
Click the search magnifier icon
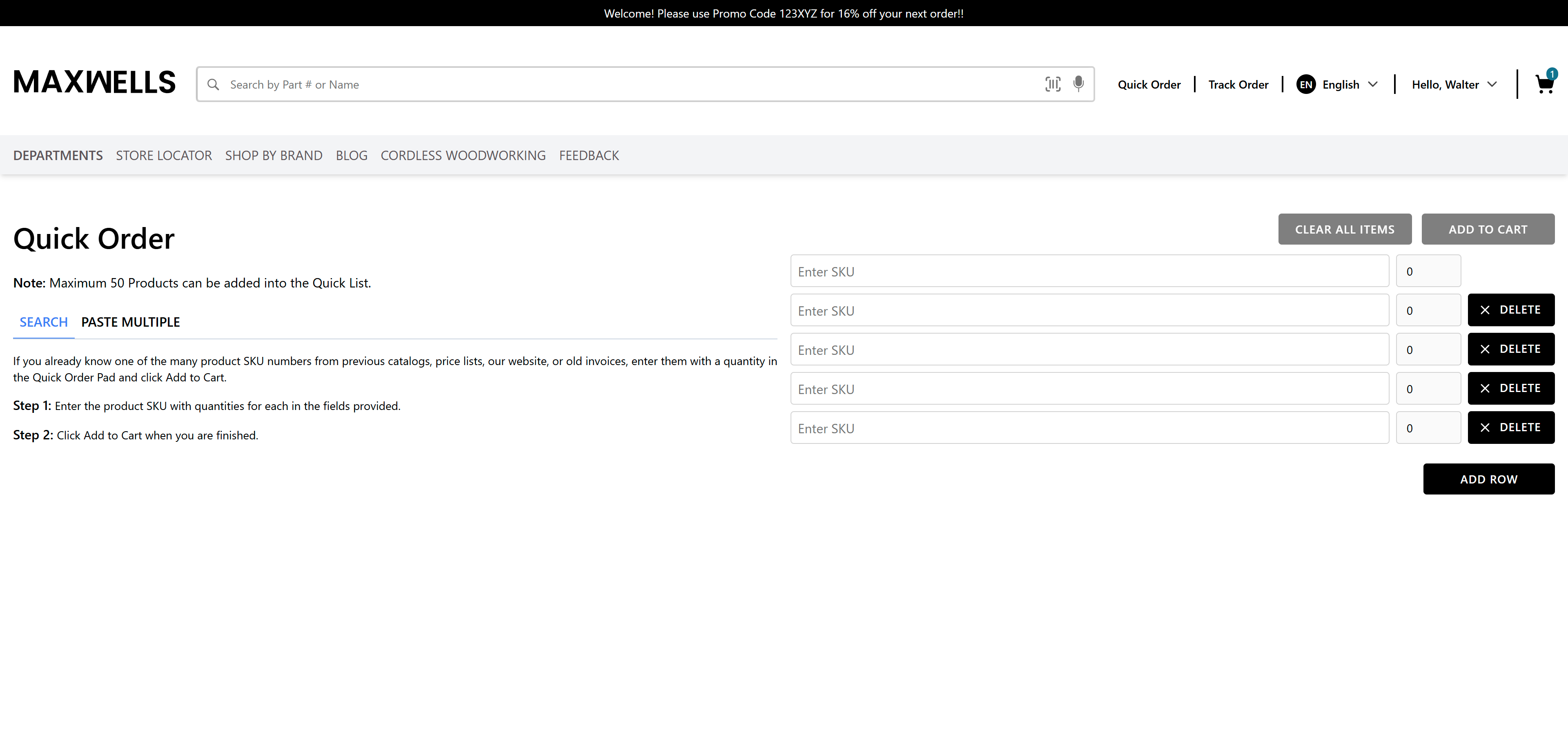[x=213, y=85]
